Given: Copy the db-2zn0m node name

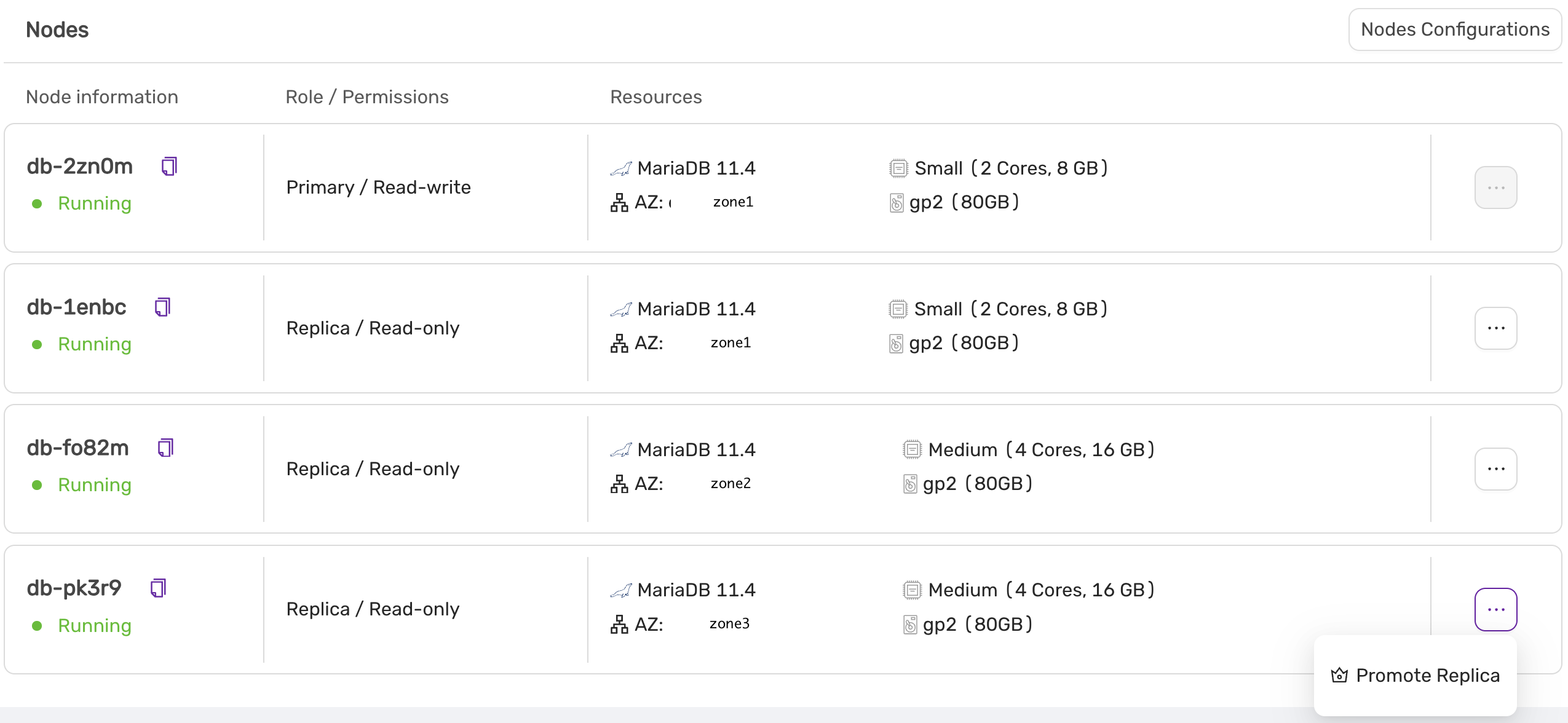Looking at the screenshot, I should pyautogui.click(x=169, y=167).
